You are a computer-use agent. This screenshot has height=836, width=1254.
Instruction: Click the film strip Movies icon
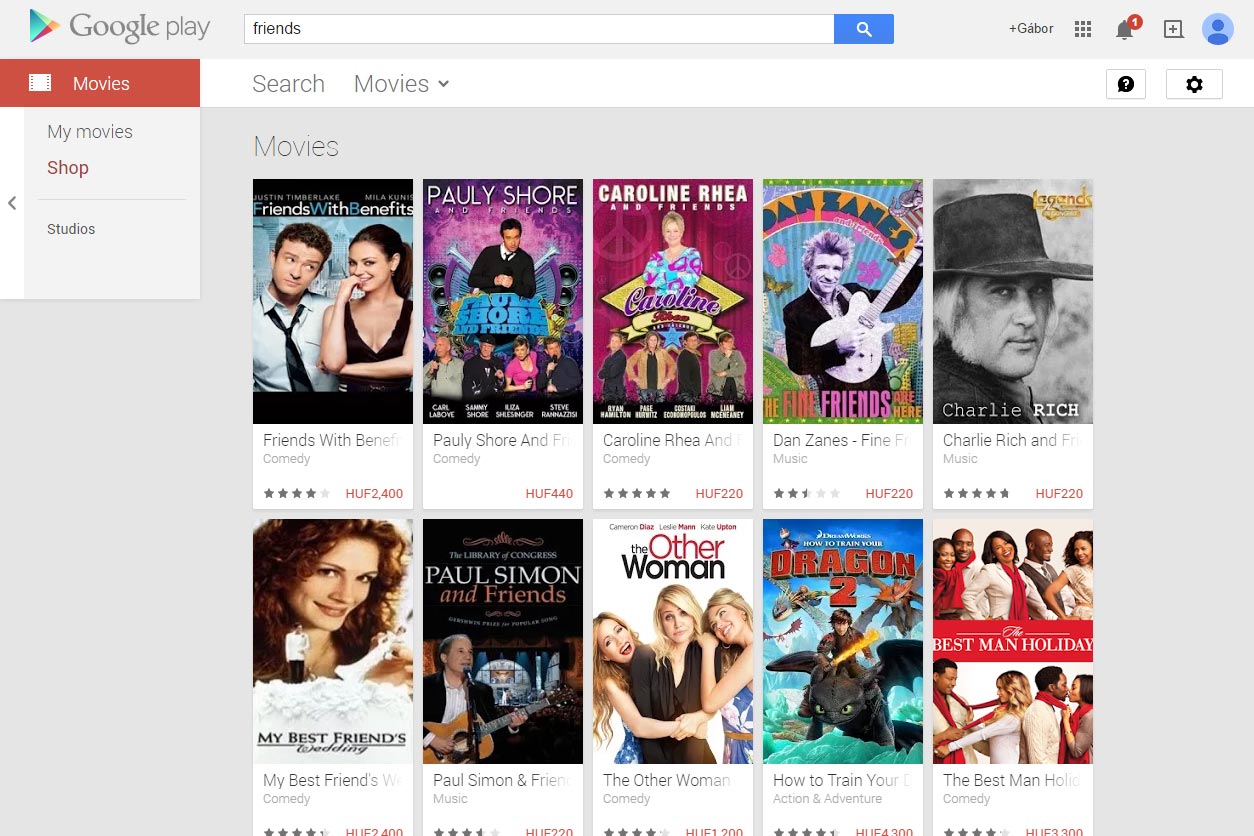(40, 83)
